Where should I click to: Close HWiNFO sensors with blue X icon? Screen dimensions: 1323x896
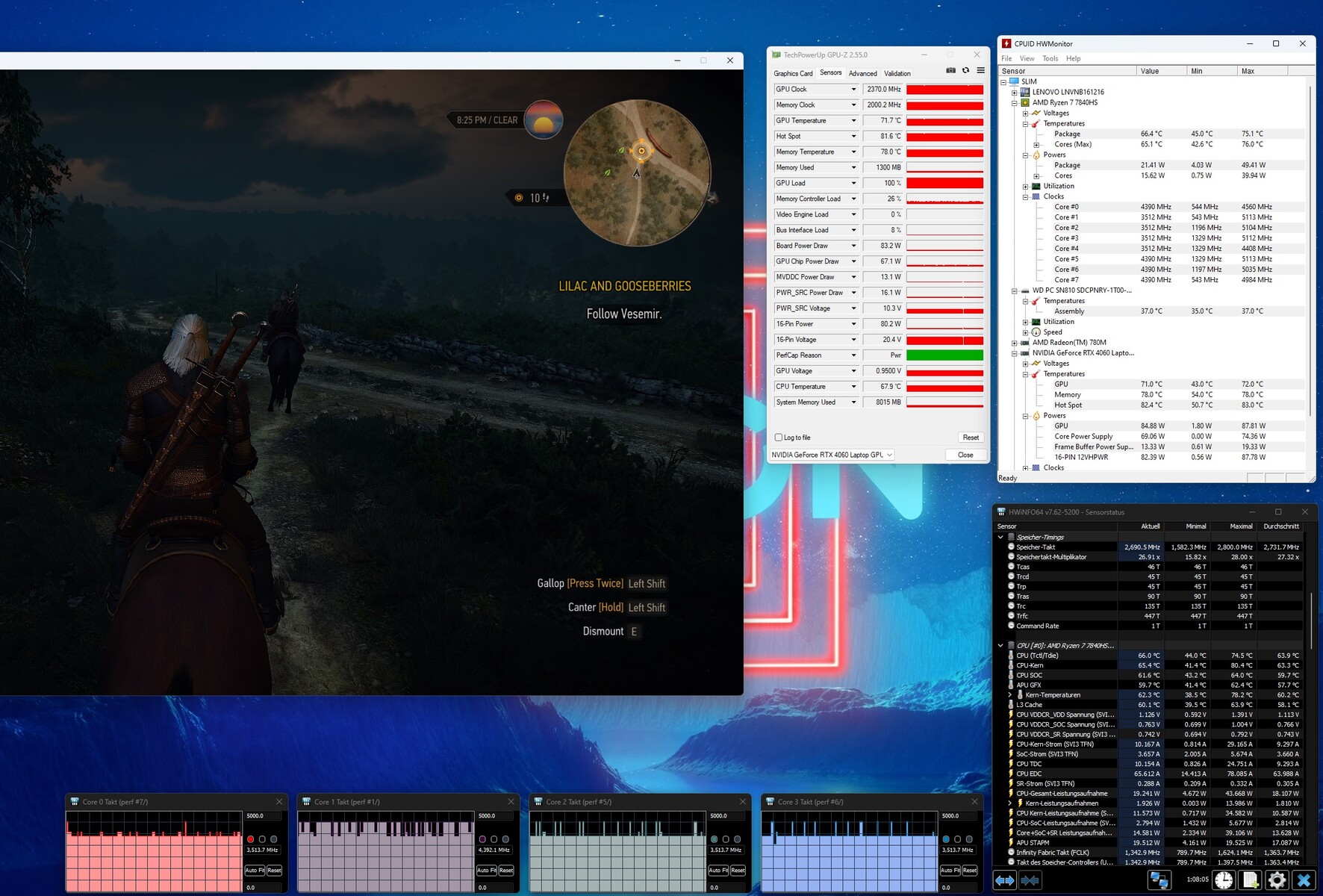pos(1304,880)
